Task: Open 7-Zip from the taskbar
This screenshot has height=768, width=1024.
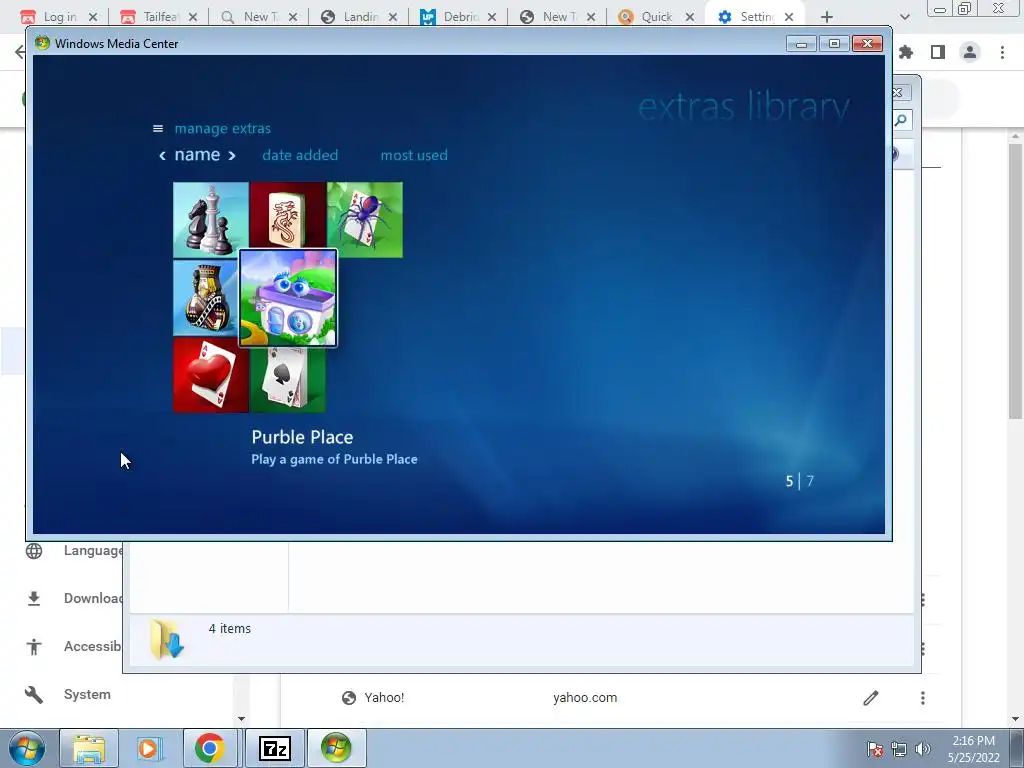Action: point(274,748)
